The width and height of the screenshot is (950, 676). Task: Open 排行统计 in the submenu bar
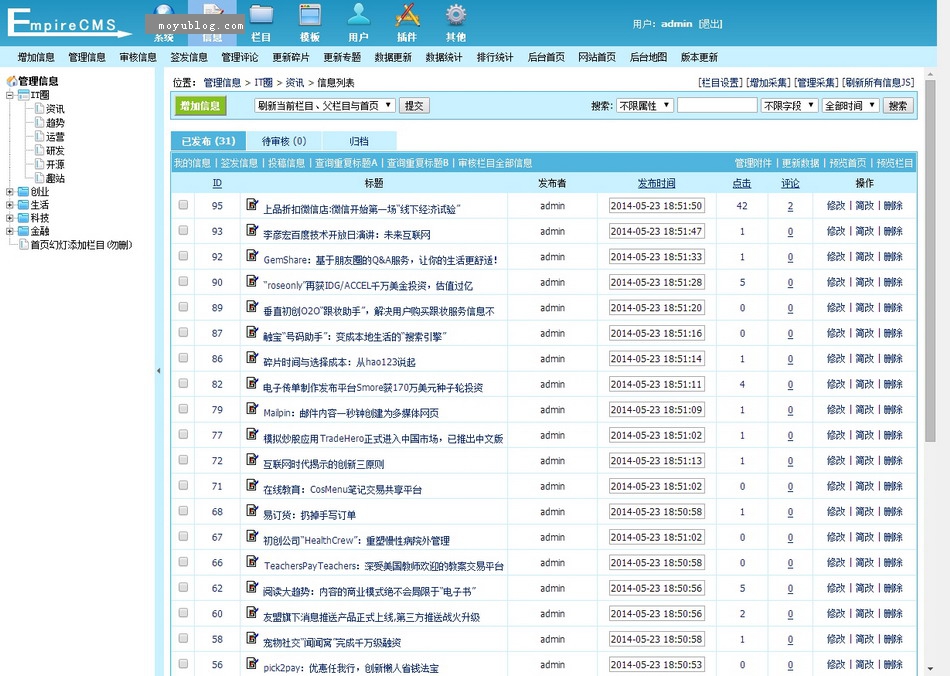click(495, 57)
